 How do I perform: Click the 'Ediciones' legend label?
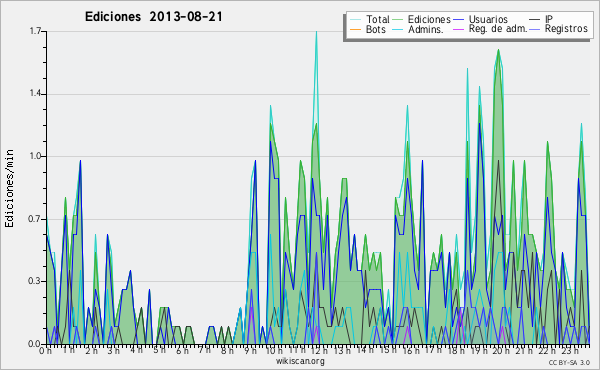pos(429,19)
